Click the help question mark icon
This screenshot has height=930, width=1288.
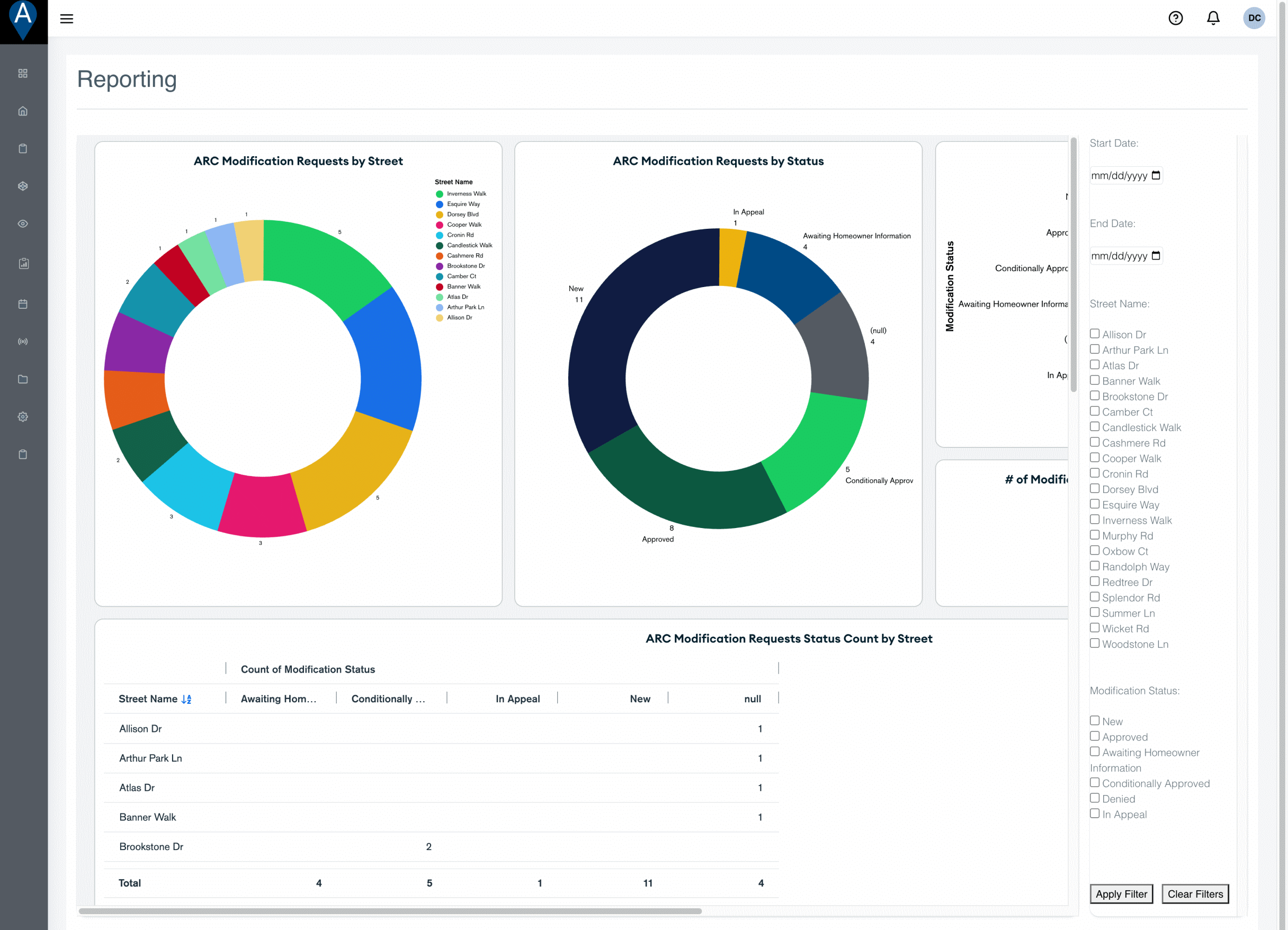(x=1175, y=18)
